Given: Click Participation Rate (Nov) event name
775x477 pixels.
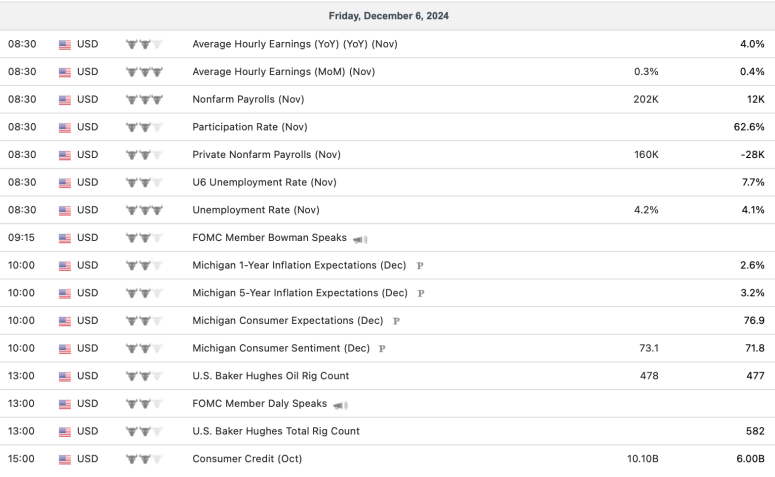Looking at the screenshot, I should coord(249,127).
